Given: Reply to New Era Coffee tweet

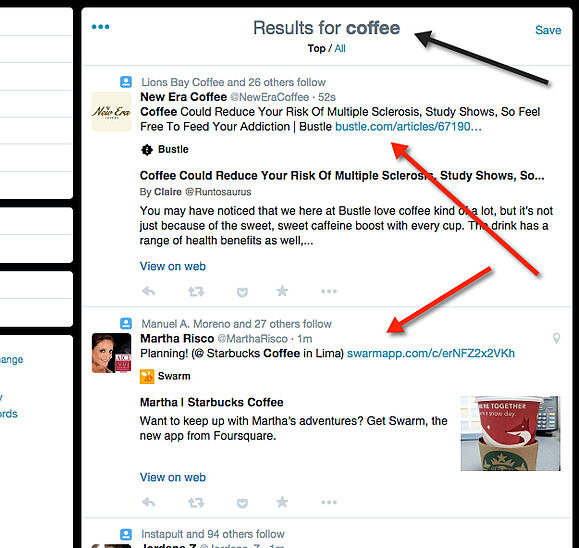Looking at the screenshot, I should pyautogui.click(x=148, y=291).
